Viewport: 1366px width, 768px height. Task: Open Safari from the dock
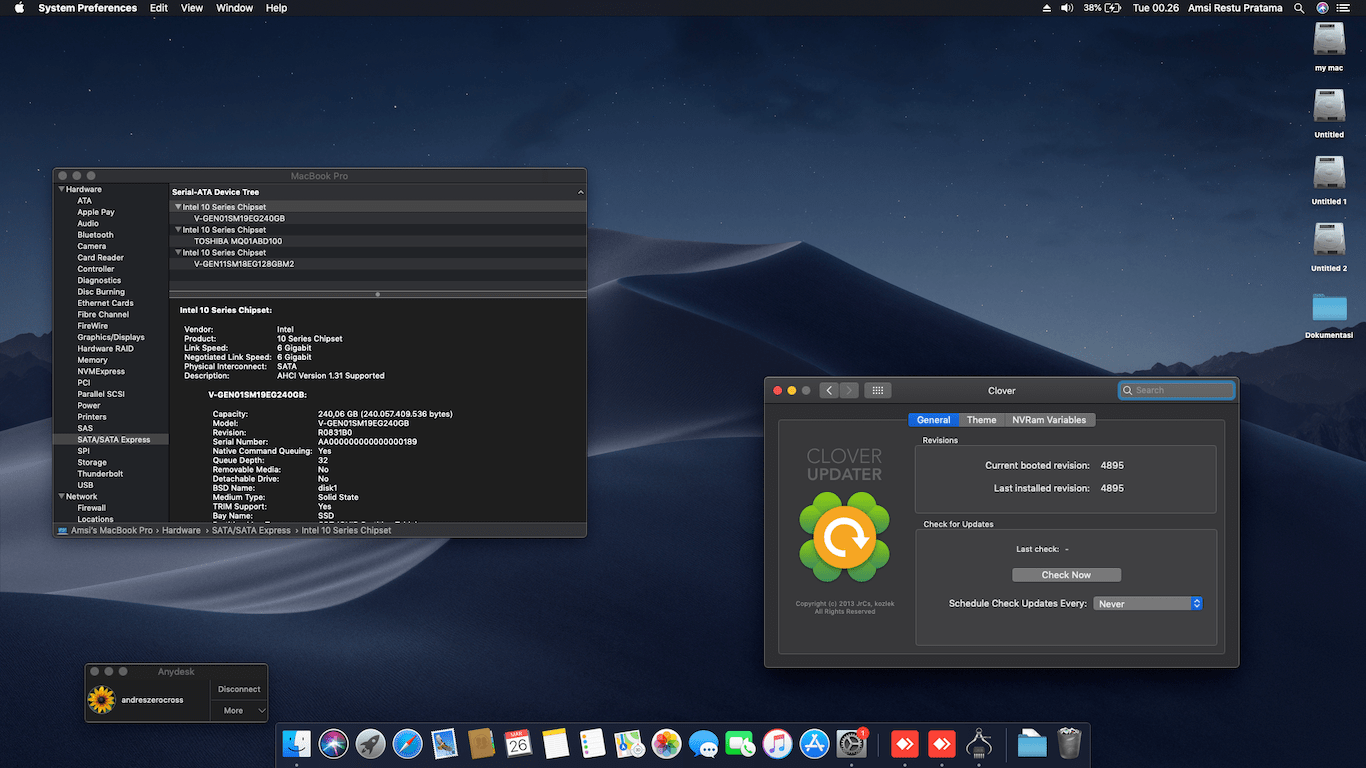point(407,744)
